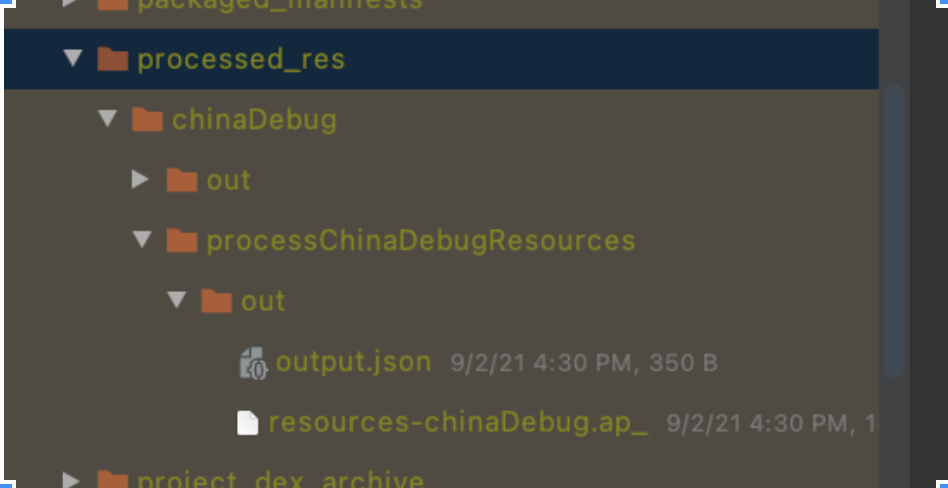Click folder icon of out under processChinaDebugResources
Image resolution: width=948 pixels, height=488 pixels.
tap(216, 301)
